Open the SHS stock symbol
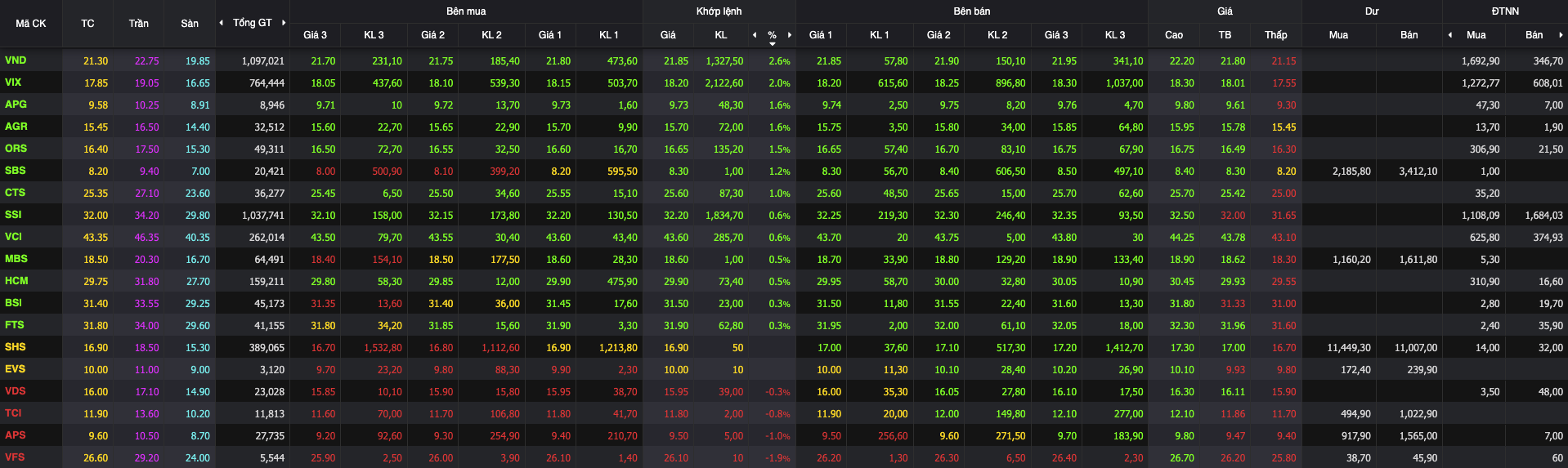1568x468 pixels. coord(15,347)
